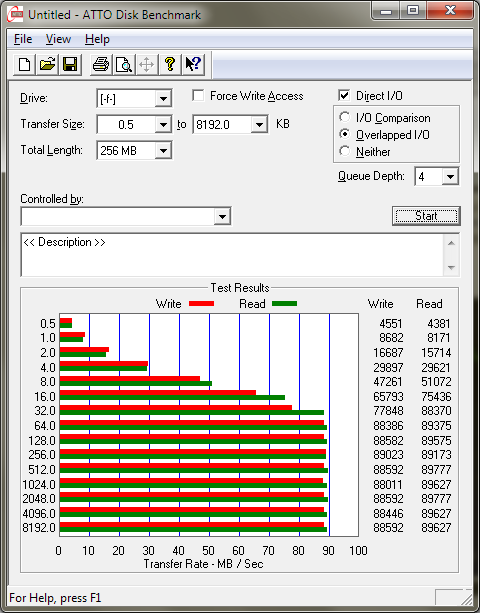Close the ATTO Disk Benchmark window

click(450, 11)
